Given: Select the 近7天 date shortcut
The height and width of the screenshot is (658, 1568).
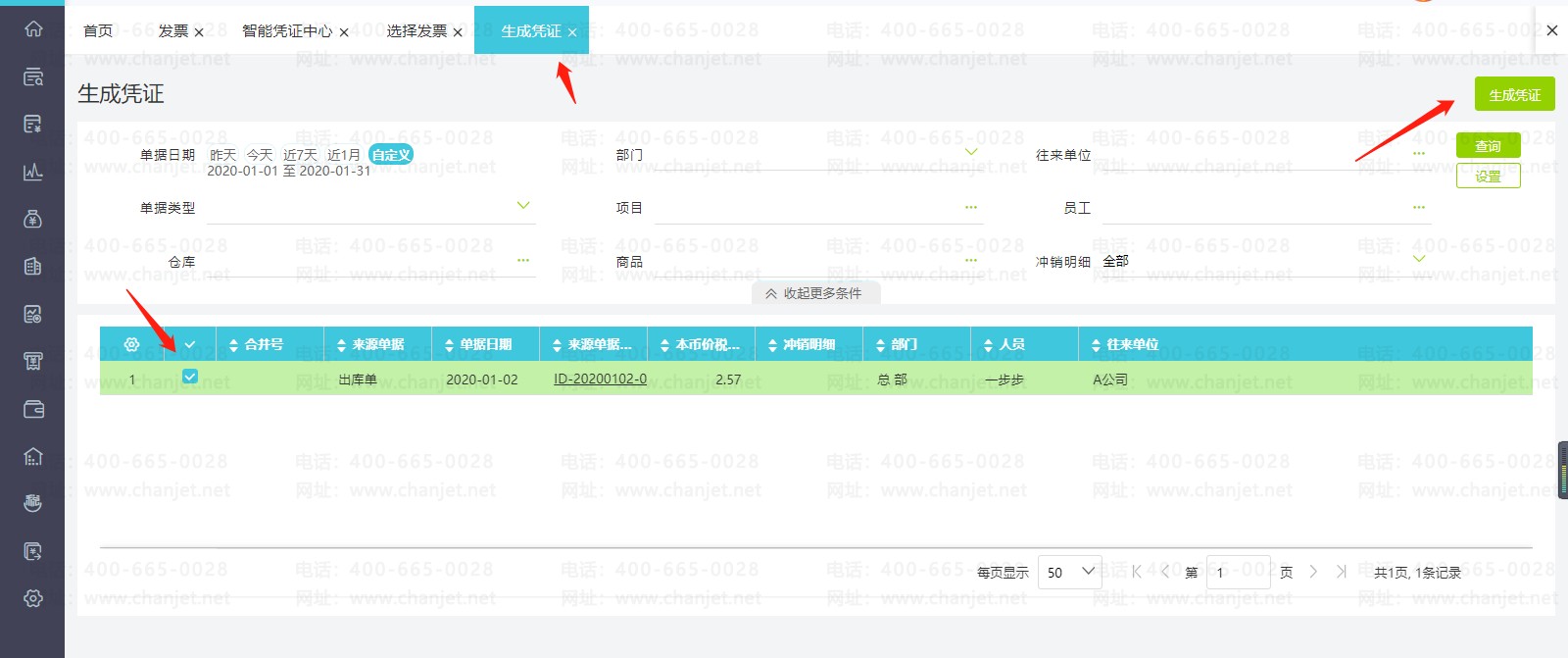Looking at the screenshot, I should click(300, 155).
